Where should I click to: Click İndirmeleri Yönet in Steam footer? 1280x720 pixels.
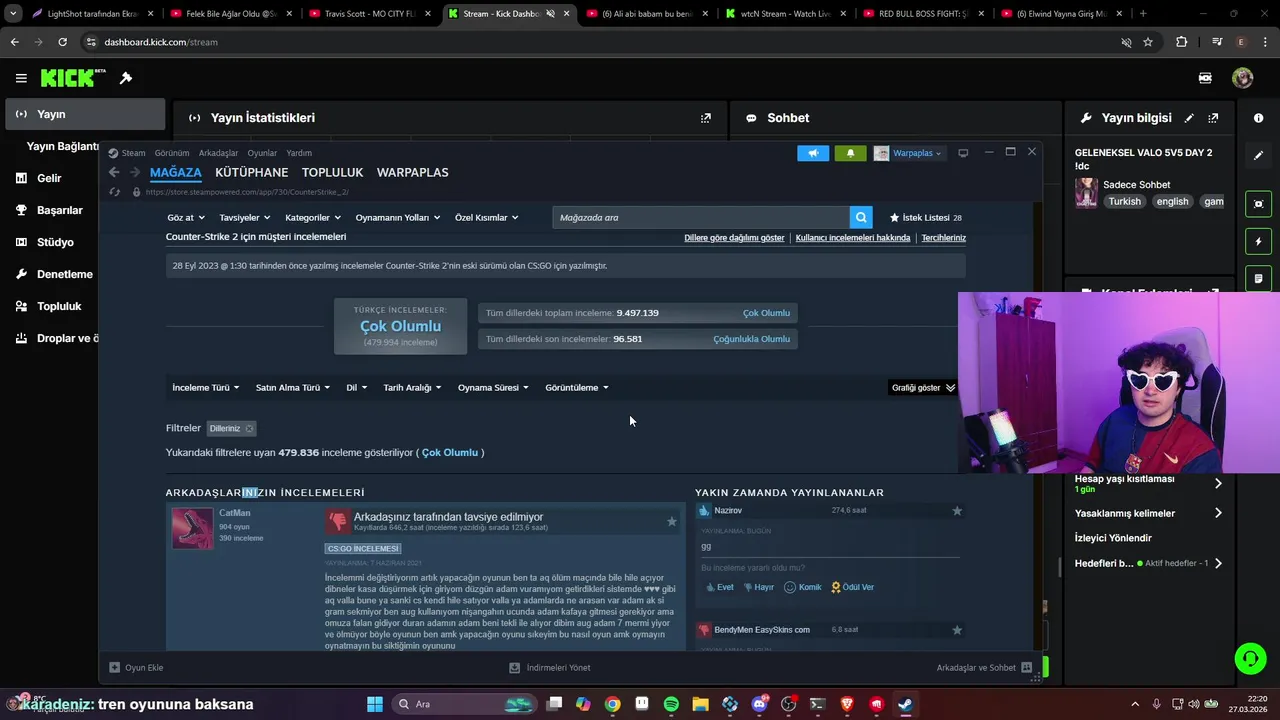[550, 667]
